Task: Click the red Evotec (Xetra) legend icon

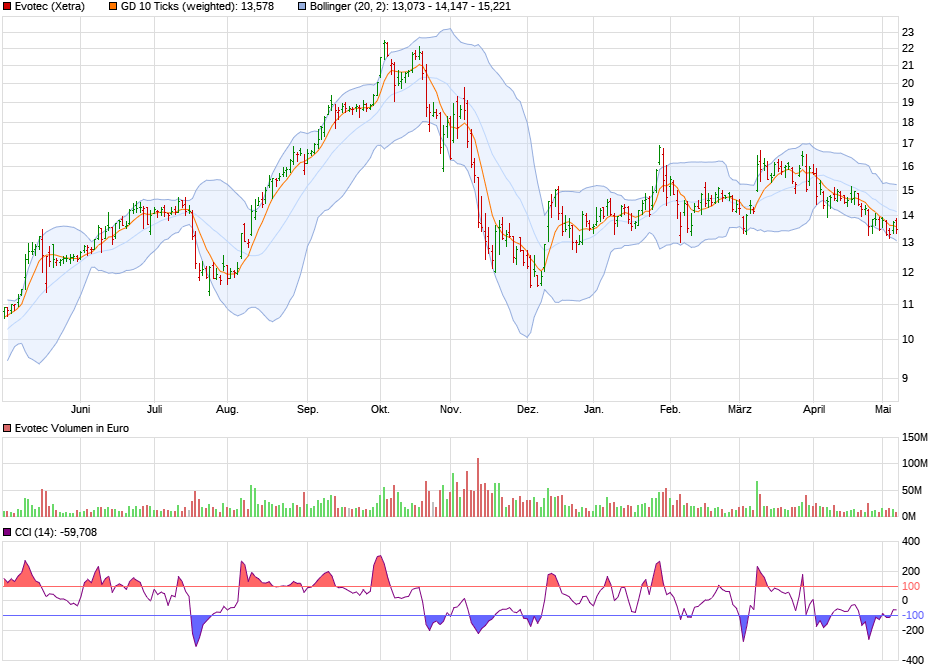Action: 8,8
